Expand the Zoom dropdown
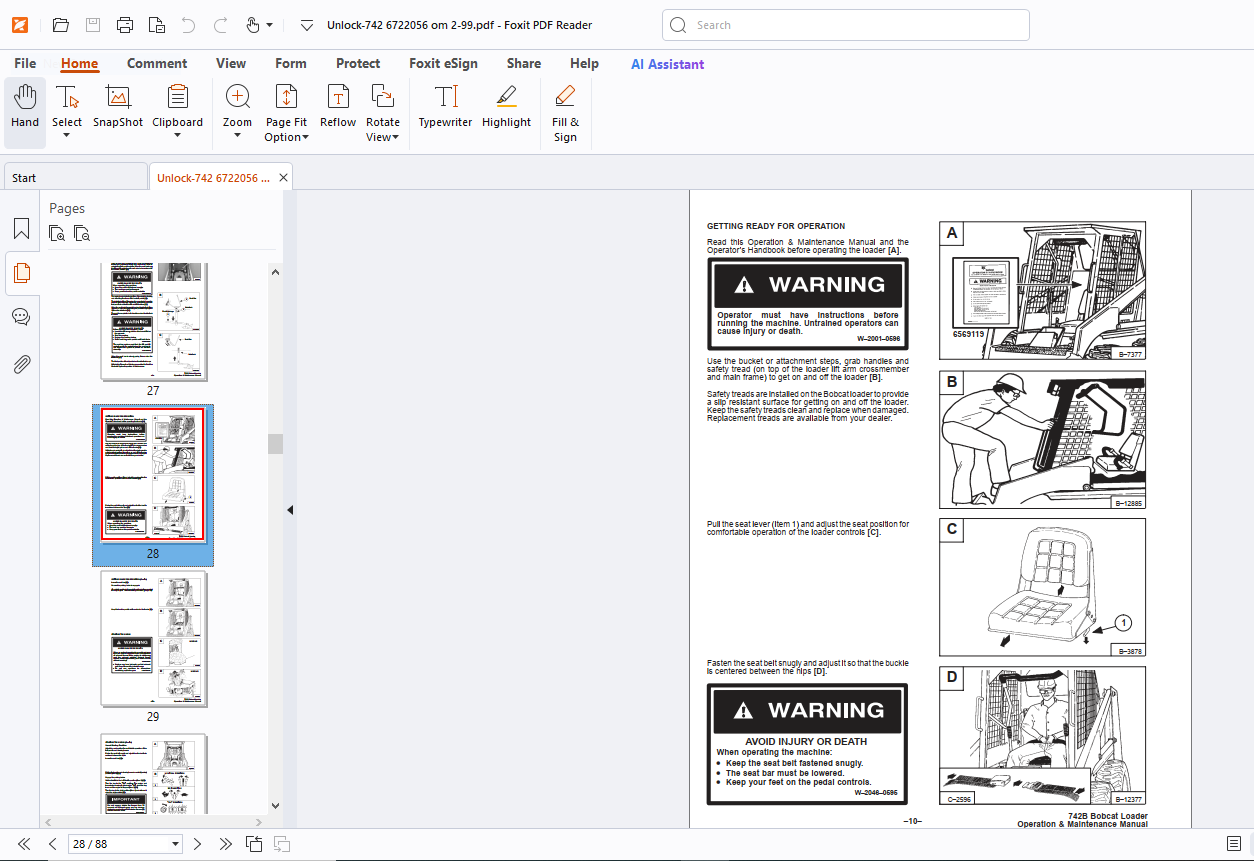 click(x=238, y=137)
